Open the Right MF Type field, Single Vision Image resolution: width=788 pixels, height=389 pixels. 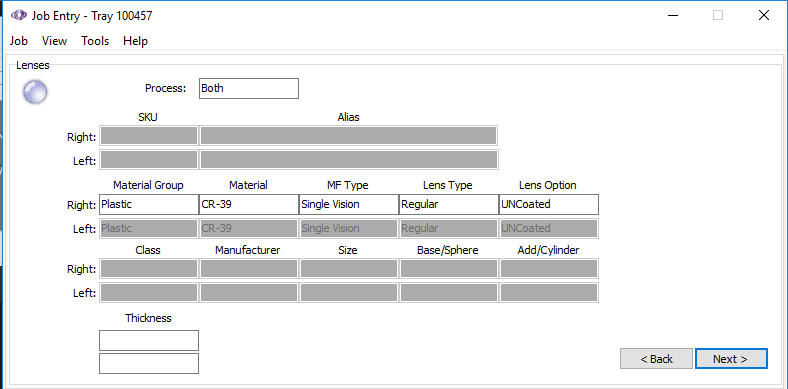tap(349, 205)
